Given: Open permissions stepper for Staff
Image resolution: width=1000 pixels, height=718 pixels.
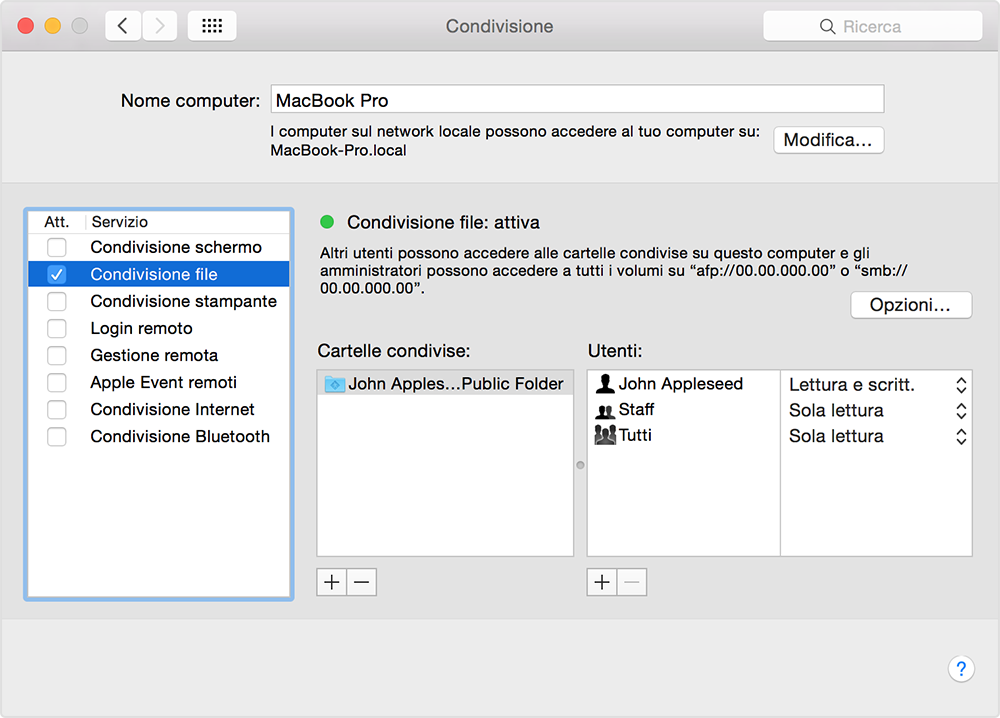Looking at the screenshot, I should (961, 411).
